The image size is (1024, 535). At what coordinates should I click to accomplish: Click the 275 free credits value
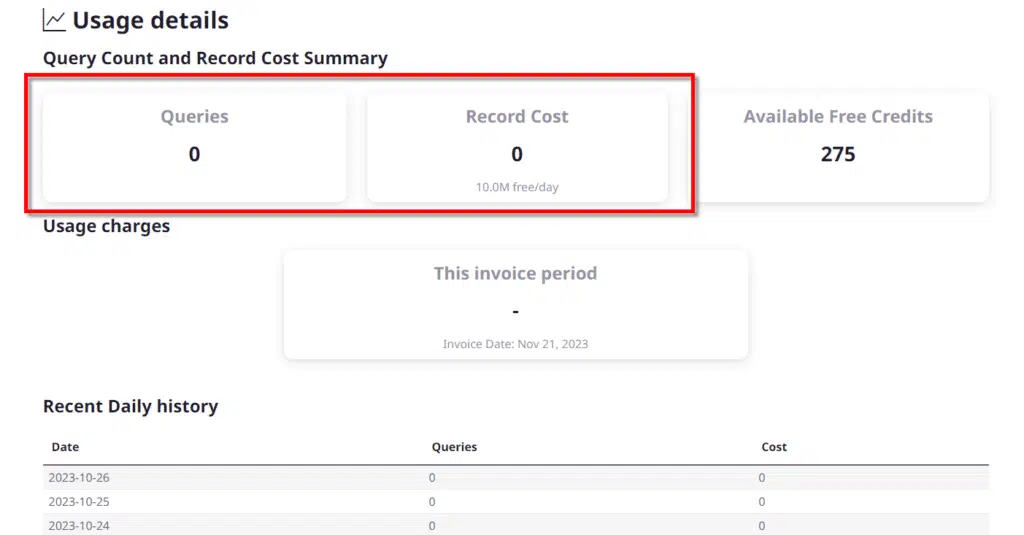pyautogui.click(x=837, y=154)
